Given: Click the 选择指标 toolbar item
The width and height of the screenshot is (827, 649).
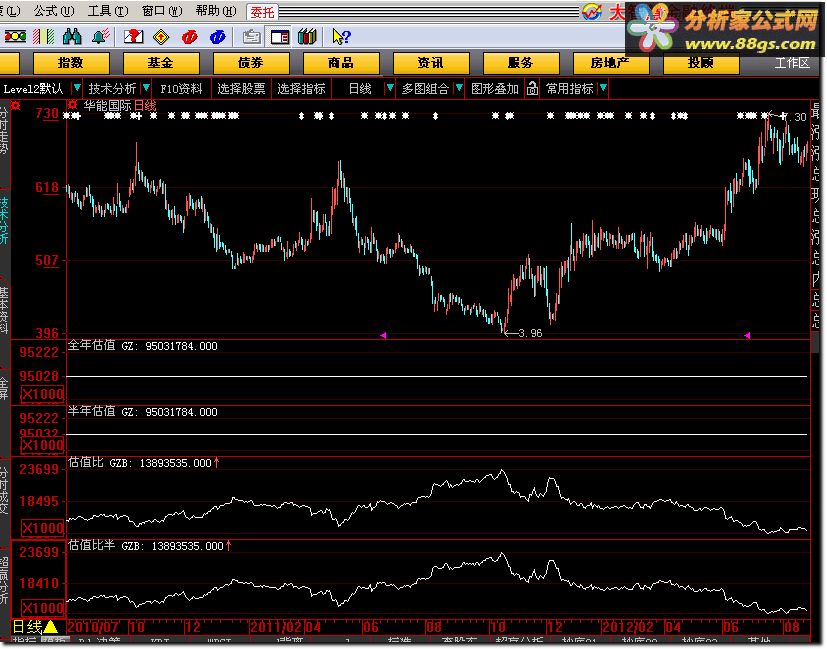Looking at the screenshot, I should tap(301, 89).
